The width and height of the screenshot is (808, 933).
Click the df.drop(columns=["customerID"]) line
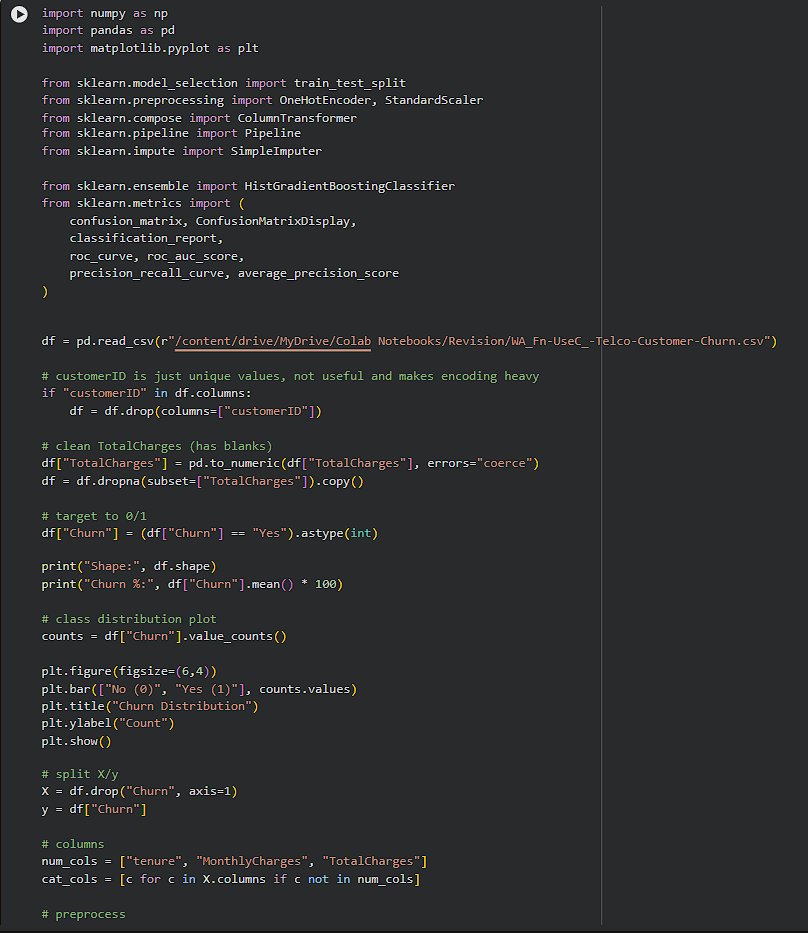pyautogui.click(x=196, y=411)
